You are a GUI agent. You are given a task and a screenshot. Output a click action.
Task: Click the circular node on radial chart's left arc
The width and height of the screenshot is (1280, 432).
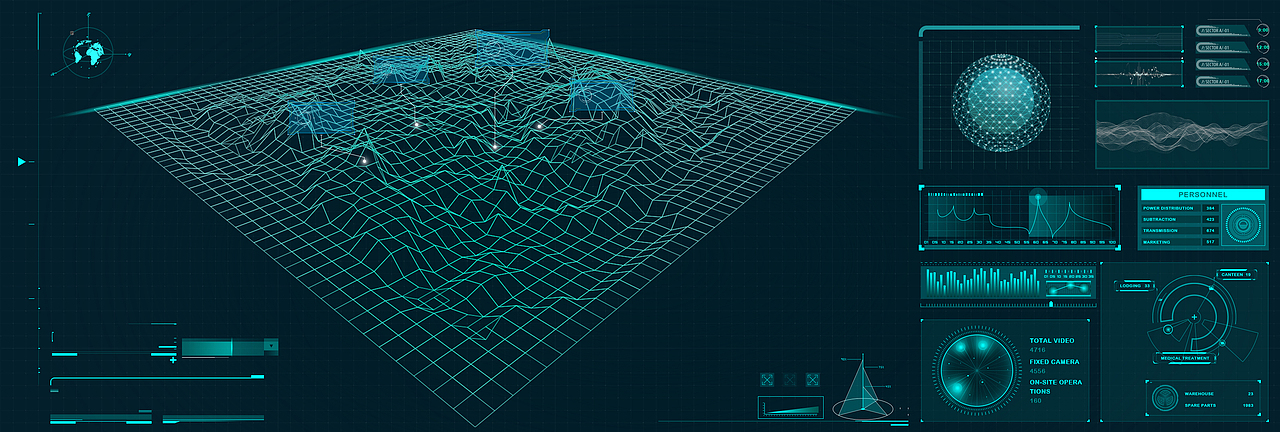(1166, 328)
